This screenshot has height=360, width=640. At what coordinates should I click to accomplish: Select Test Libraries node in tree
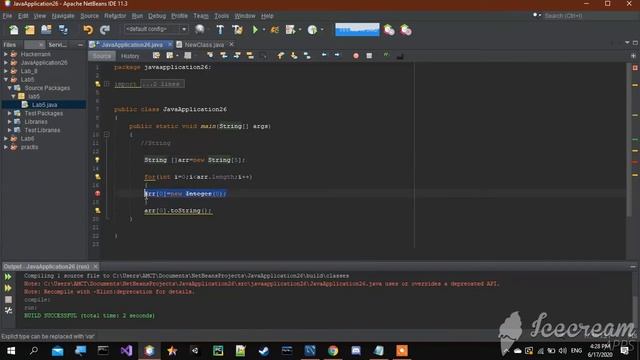click(x=42, y=130)
